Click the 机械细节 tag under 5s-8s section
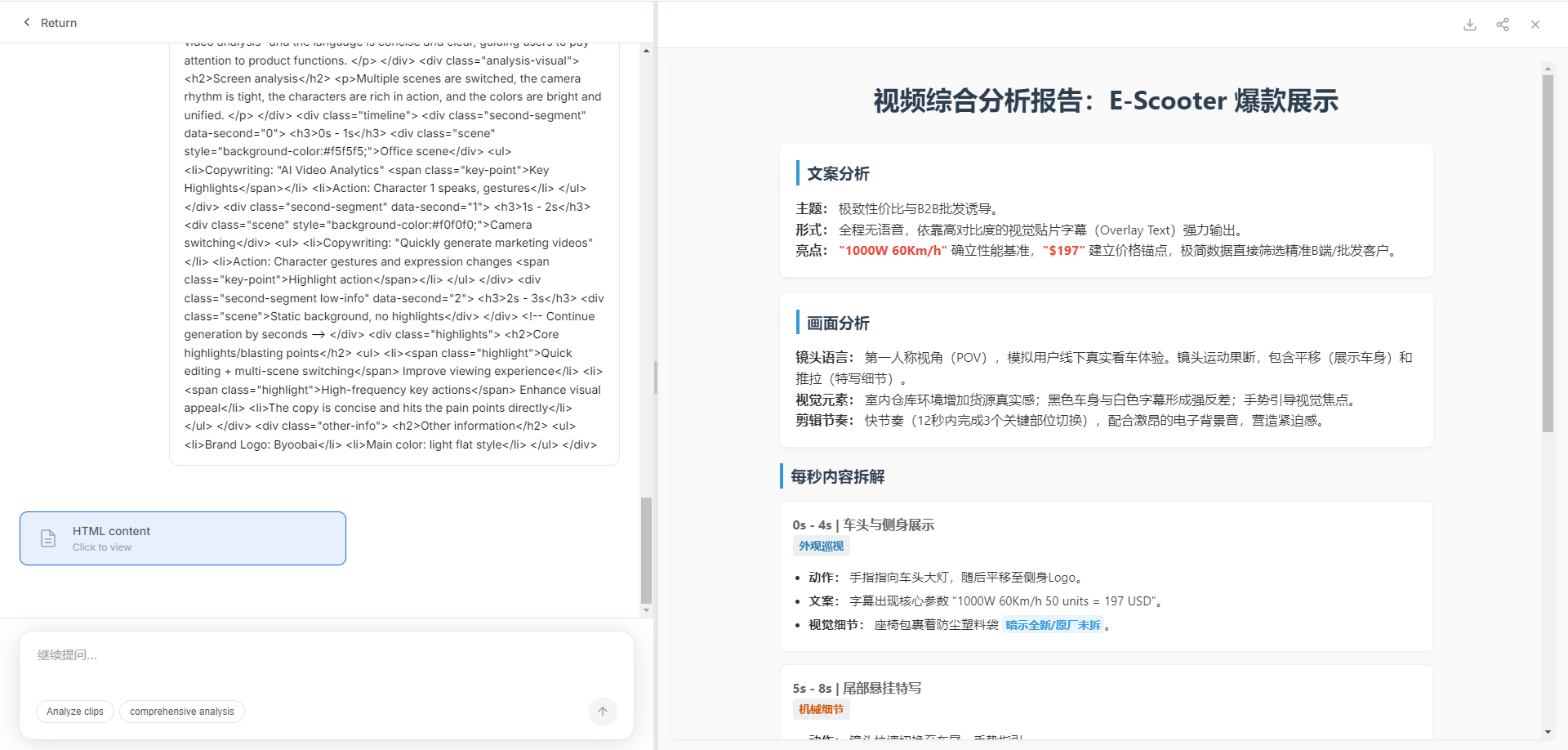The width and height of the screenshot is (1568, 750). tap(822, 709)
